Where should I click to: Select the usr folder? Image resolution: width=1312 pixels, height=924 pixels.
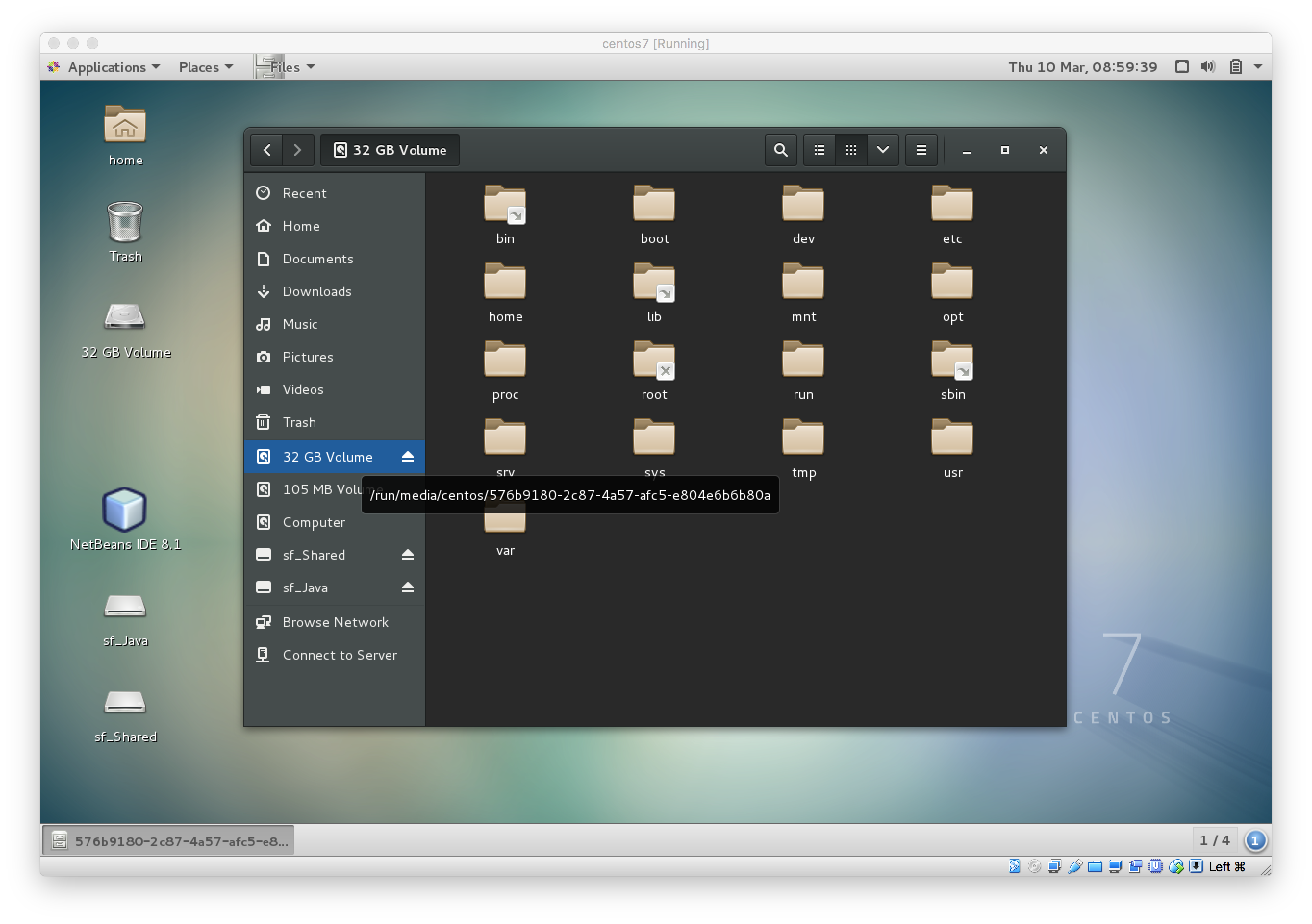952,449
